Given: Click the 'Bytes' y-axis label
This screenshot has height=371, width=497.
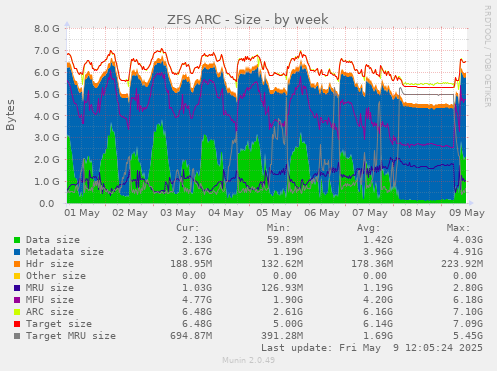Looking at the screenshot, I should pos(10,115).
